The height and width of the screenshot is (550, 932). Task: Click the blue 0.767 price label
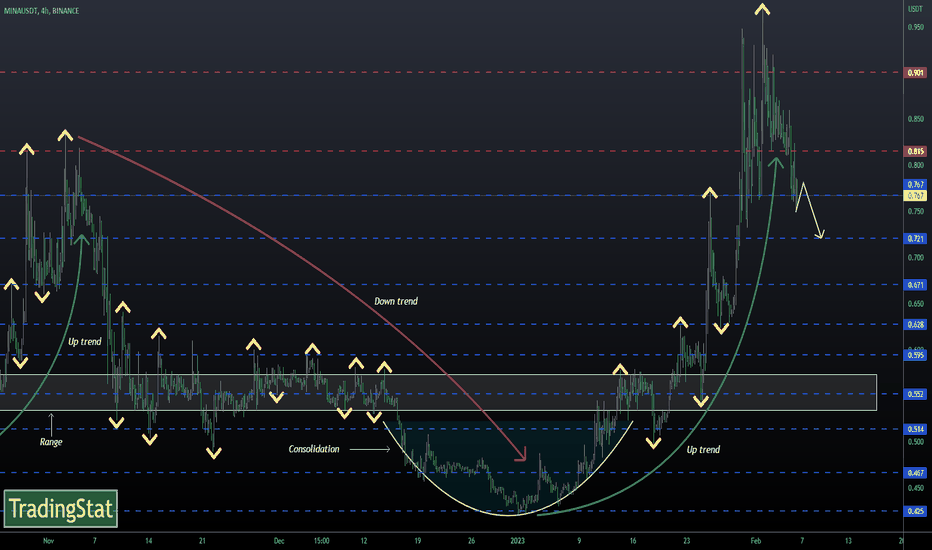pyautogui.click(x=915, y=184)
